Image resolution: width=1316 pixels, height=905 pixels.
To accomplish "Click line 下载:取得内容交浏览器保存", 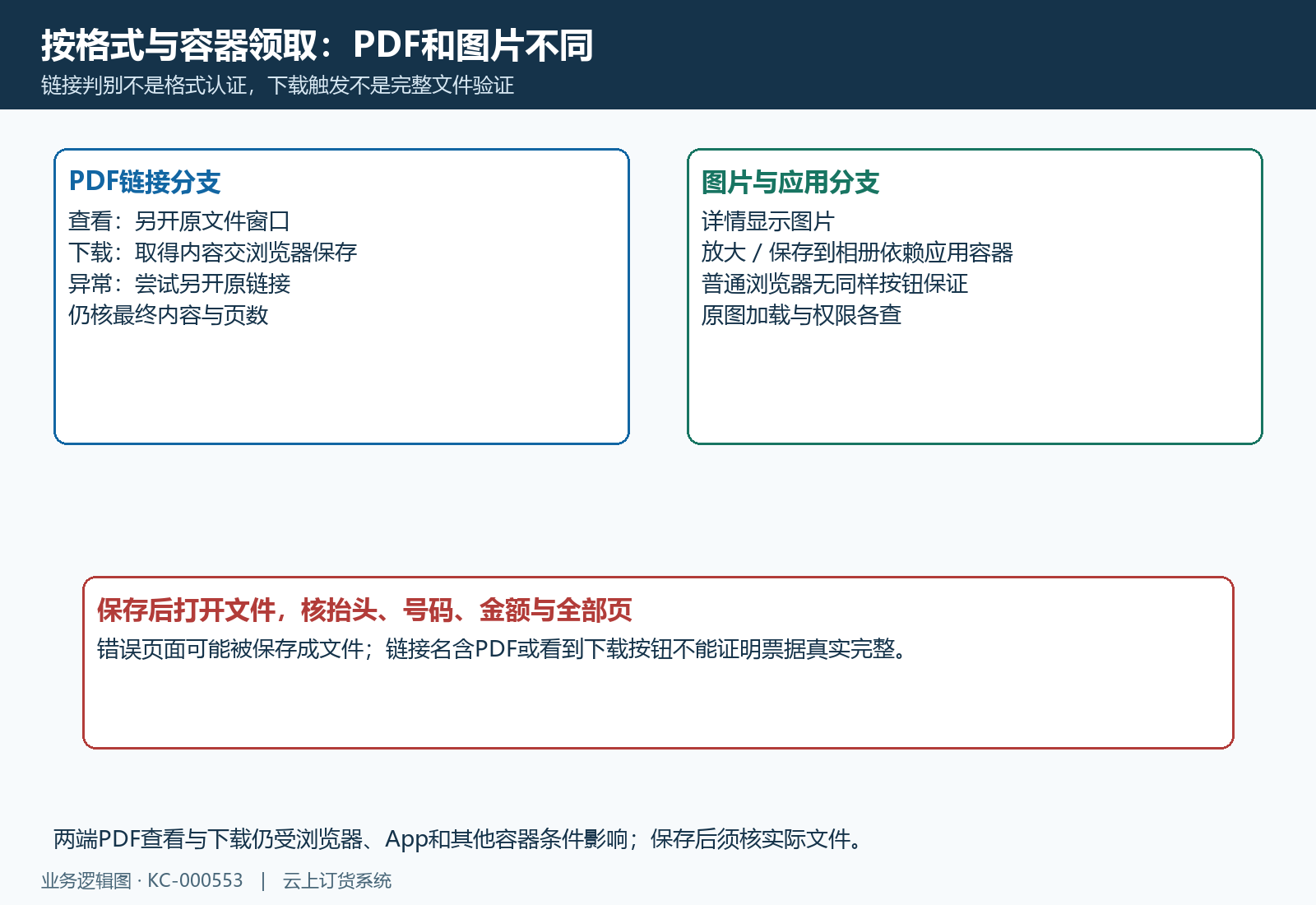I will [213, 253].
